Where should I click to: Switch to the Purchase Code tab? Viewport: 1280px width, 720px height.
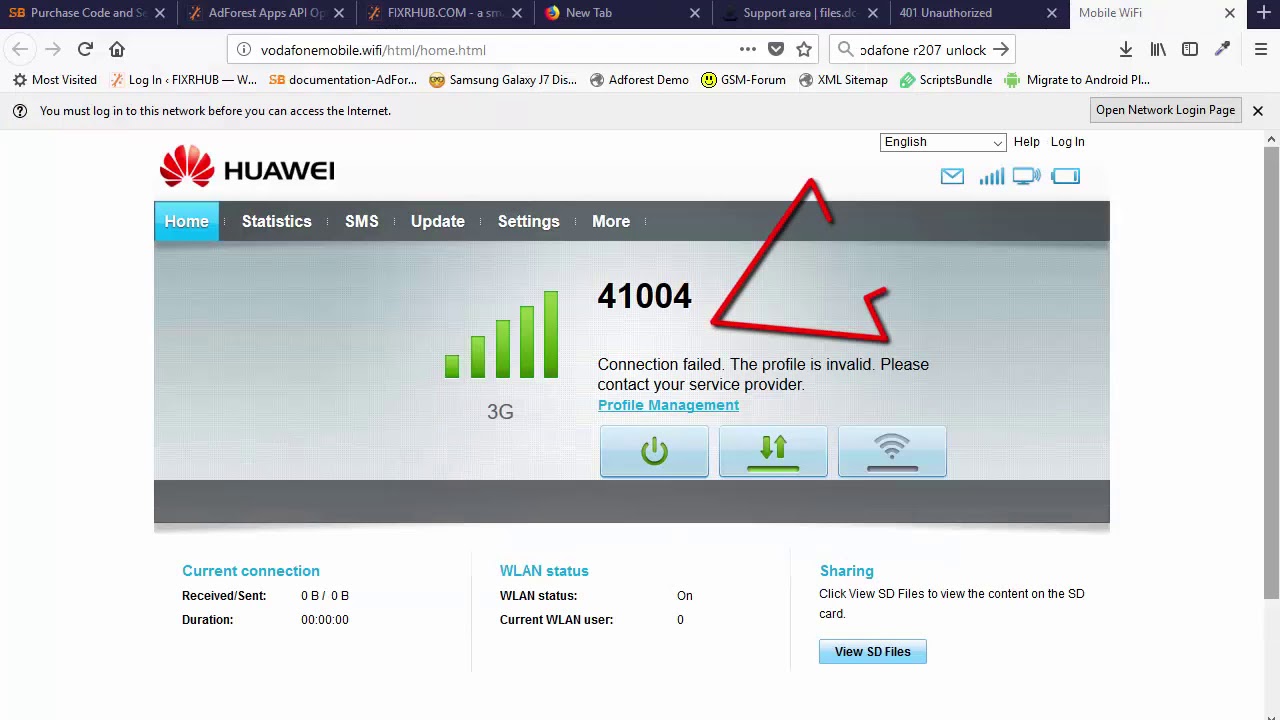[88, 13]
